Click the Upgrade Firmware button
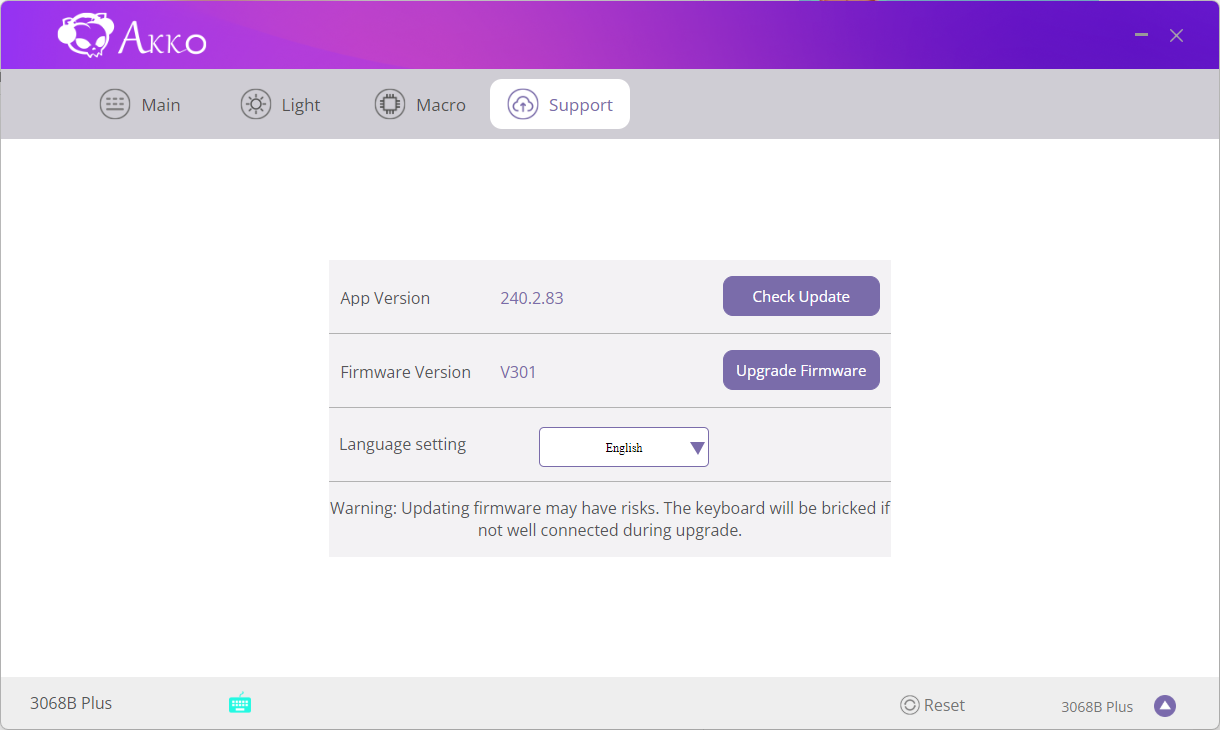The image size is (1220, 730). 801,370
